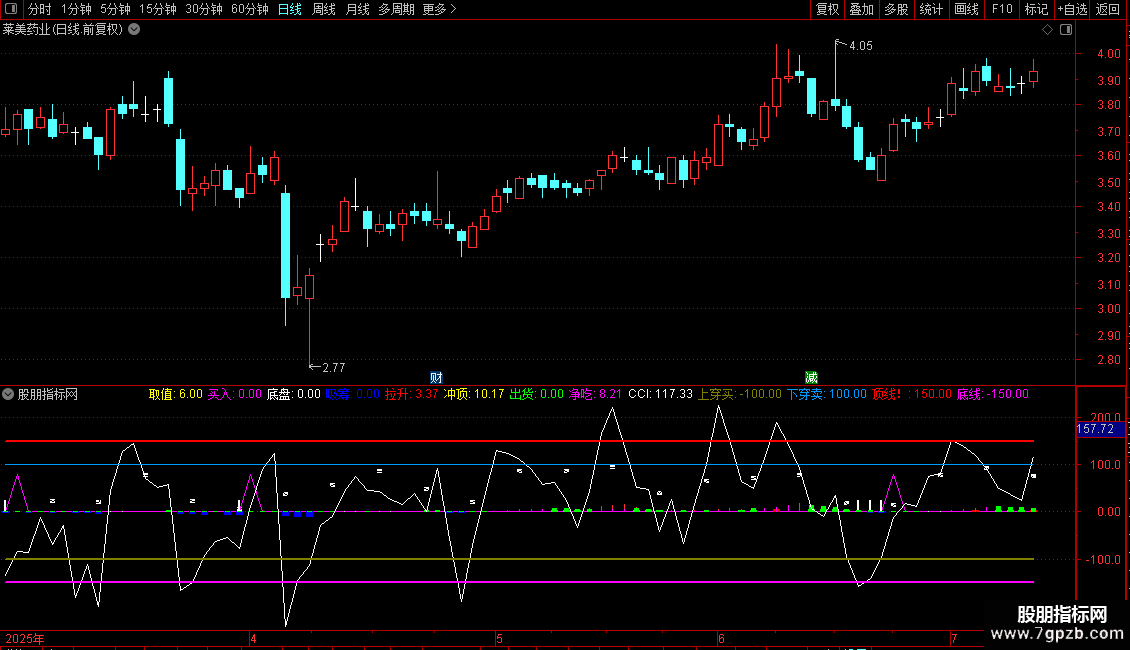Select the 5分钟 period tab
The width and height of the screenshot is (1130, 650).
point(115,9)
